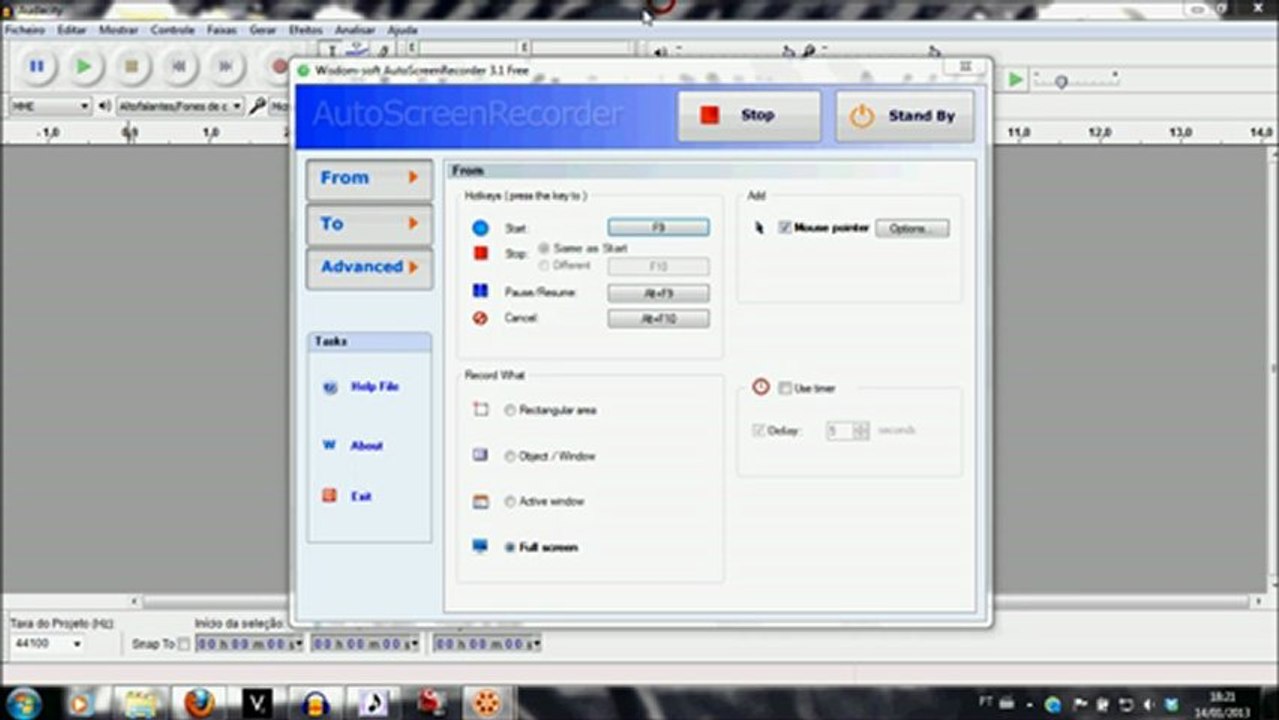Click the Audacity Pause transport button

pyautogui.click(x=37, y=67)
